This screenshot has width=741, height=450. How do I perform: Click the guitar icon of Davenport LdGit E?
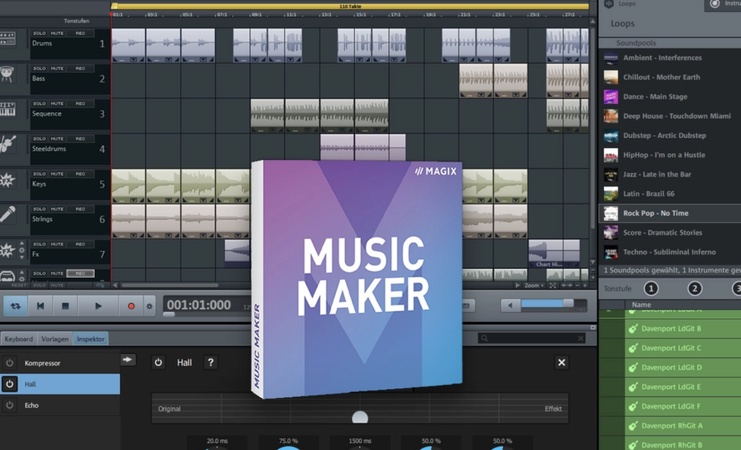pyautogui.click(x=633, y=387)
